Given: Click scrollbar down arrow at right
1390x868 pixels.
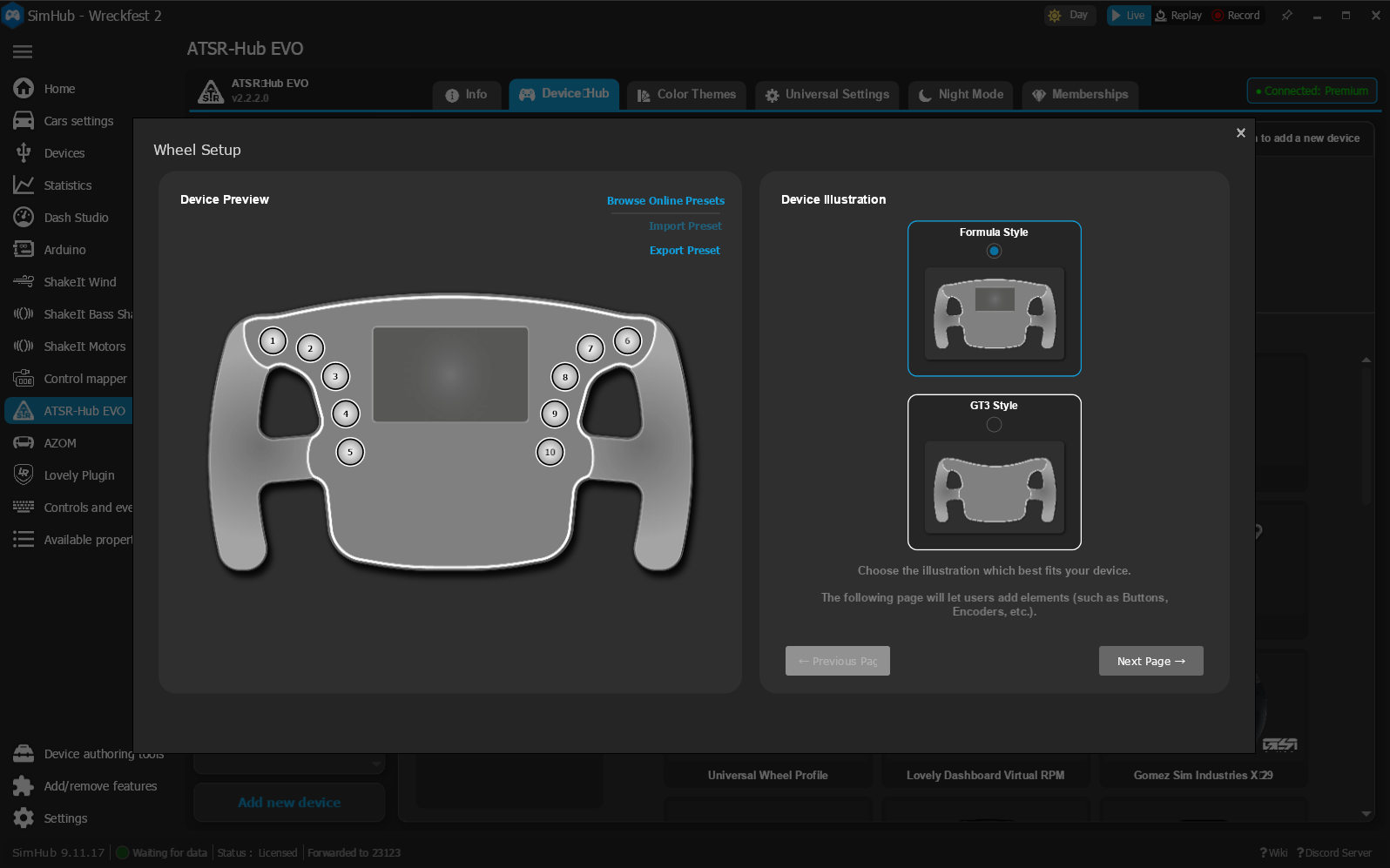Looking at the screenshot, I should pyautogui.click(x=1366, y=814).
